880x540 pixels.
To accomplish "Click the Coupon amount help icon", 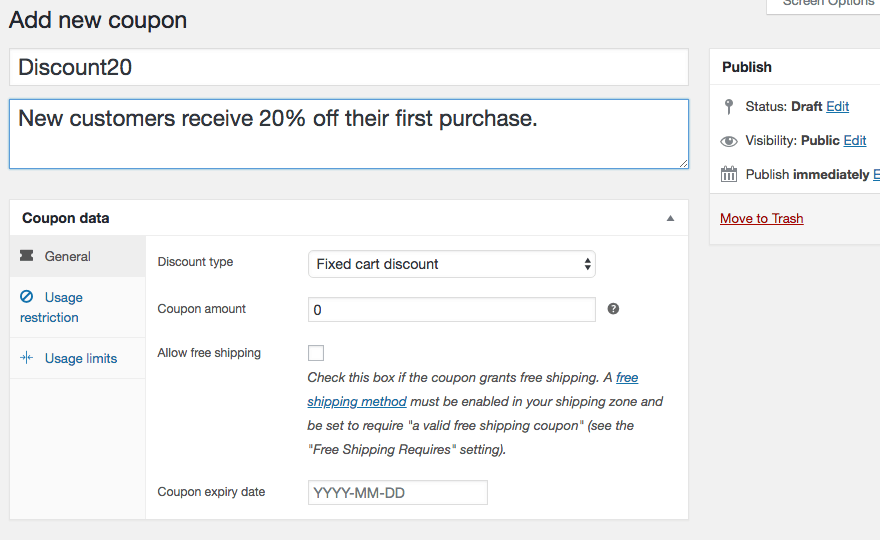I will 613,309.
